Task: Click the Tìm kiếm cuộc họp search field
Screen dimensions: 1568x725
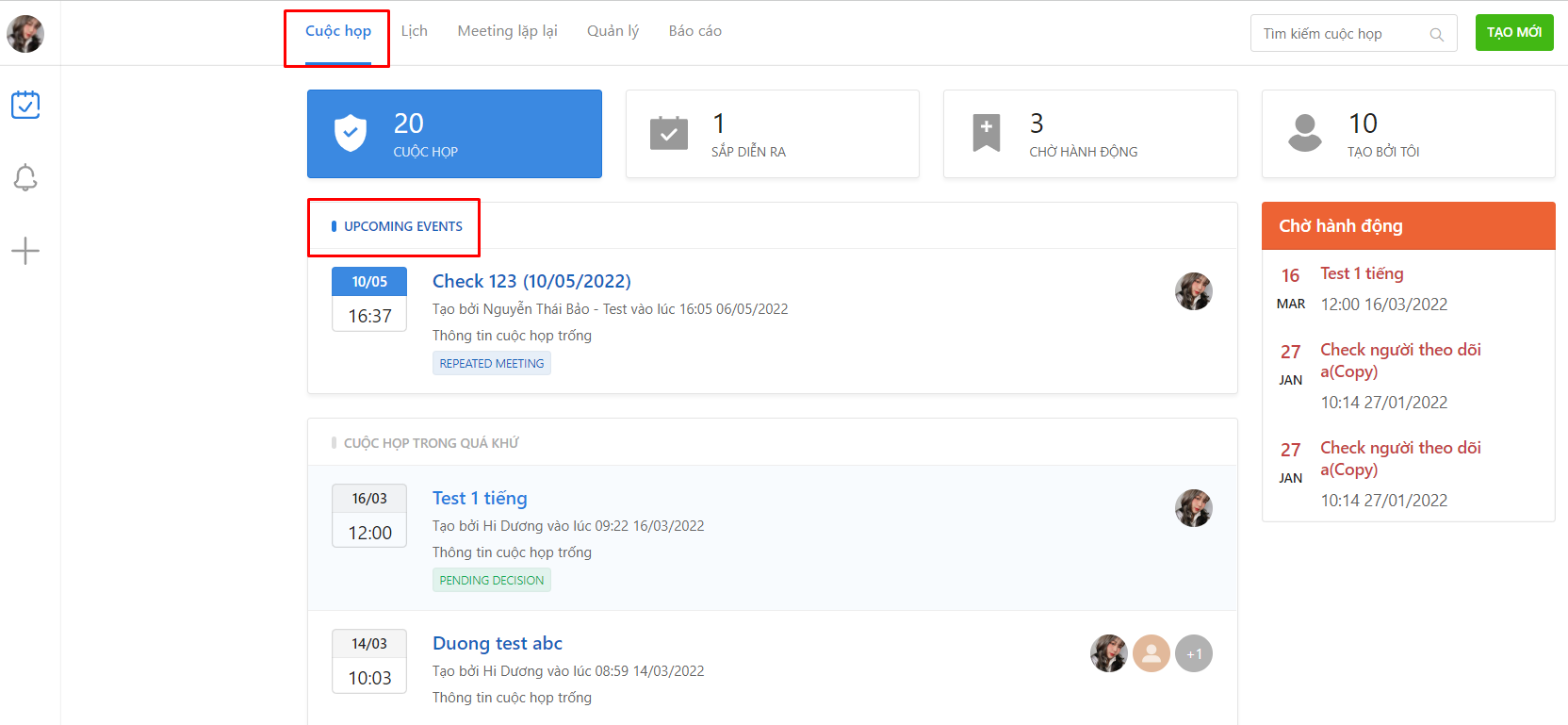Action: 1354,33
